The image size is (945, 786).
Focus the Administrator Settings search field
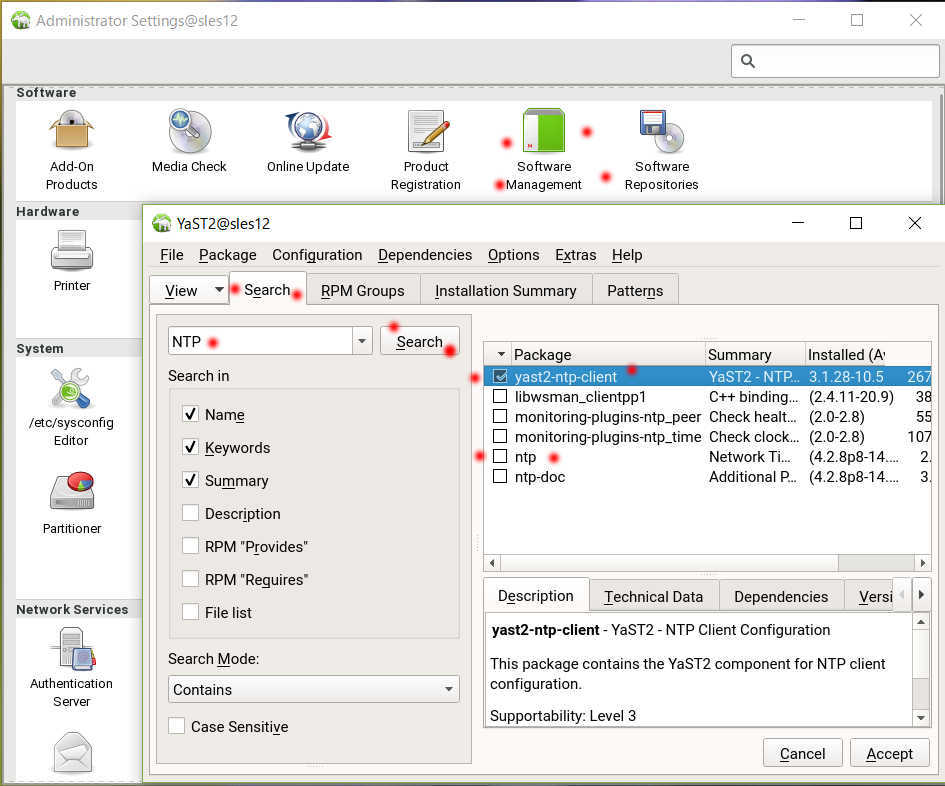[835, 61]
